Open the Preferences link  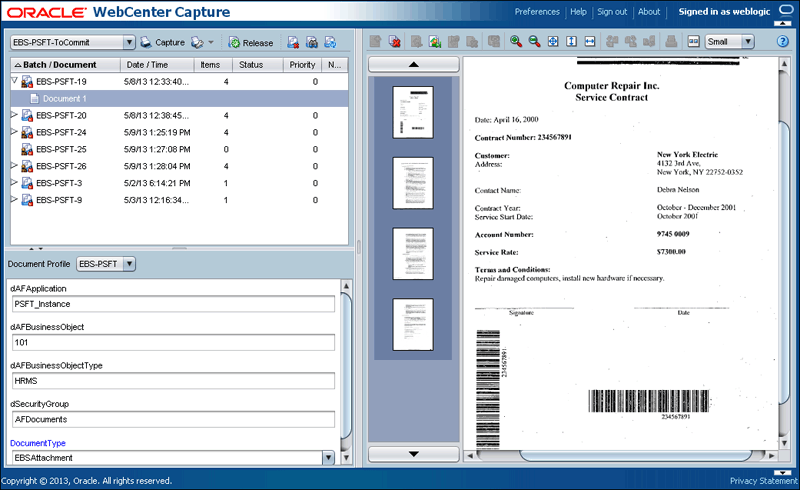[537, 12]
